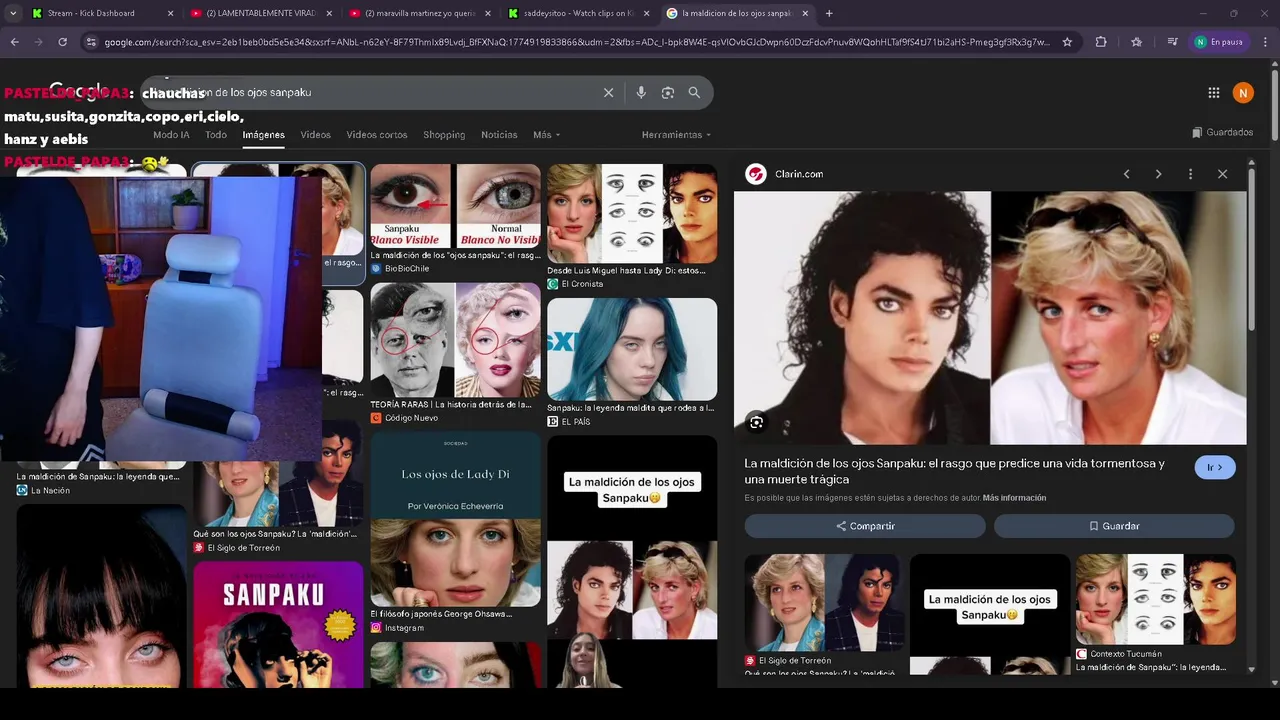Open Guardados saved items
Viewport: 1280px width, 720px height.
(x=1222, y=132)
